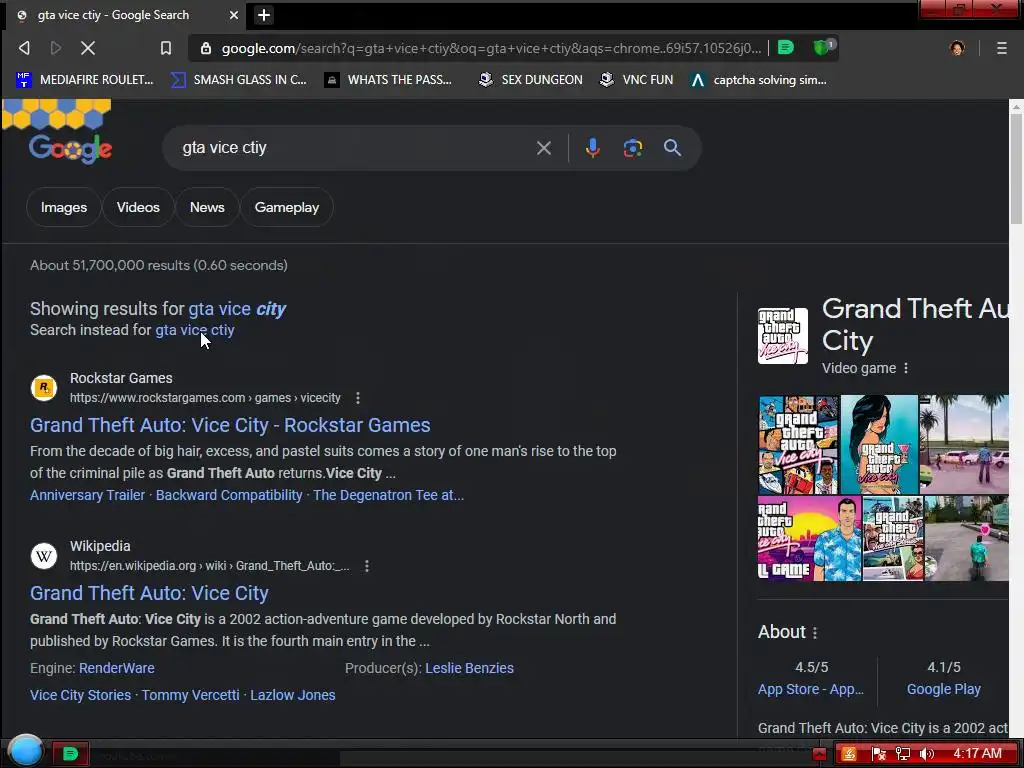Click the vertical page scrollbar thumb
1024x768 pixels.
[x=1016, y=170]
